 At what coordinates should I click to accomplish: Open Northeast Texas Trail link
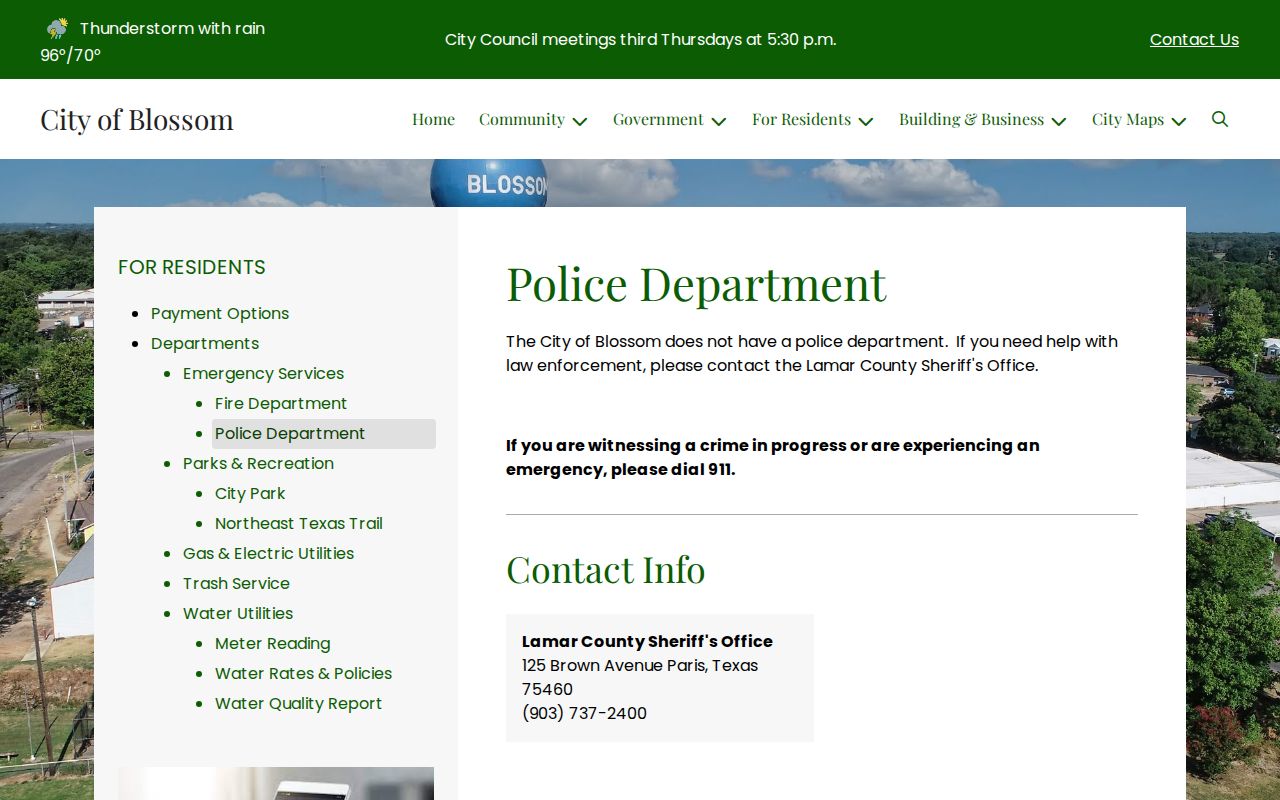[x=299, y=523]
